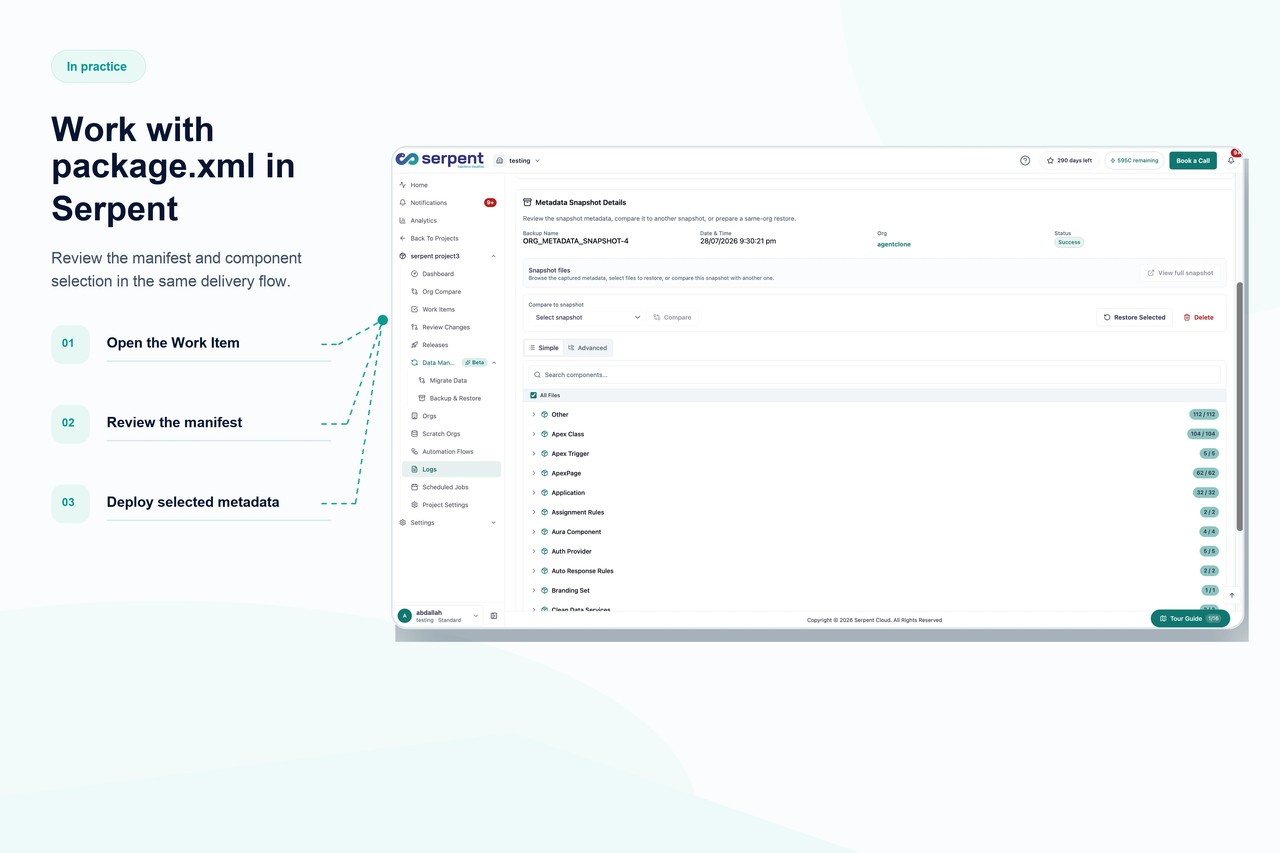Image resolution: width=1280 pixels, height=853 pixels.
Task: Collapse the Data Management Beta chevron
Action: coord(494,363)
